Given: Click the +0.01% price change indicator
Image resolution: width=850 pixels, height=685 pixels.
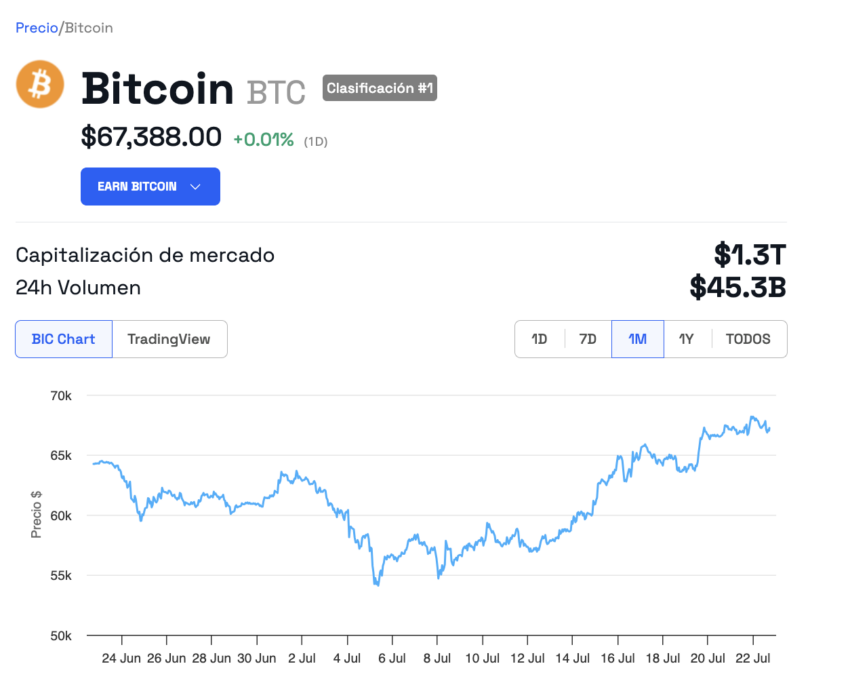Looking at the screenshot, I should pos(263,140).
